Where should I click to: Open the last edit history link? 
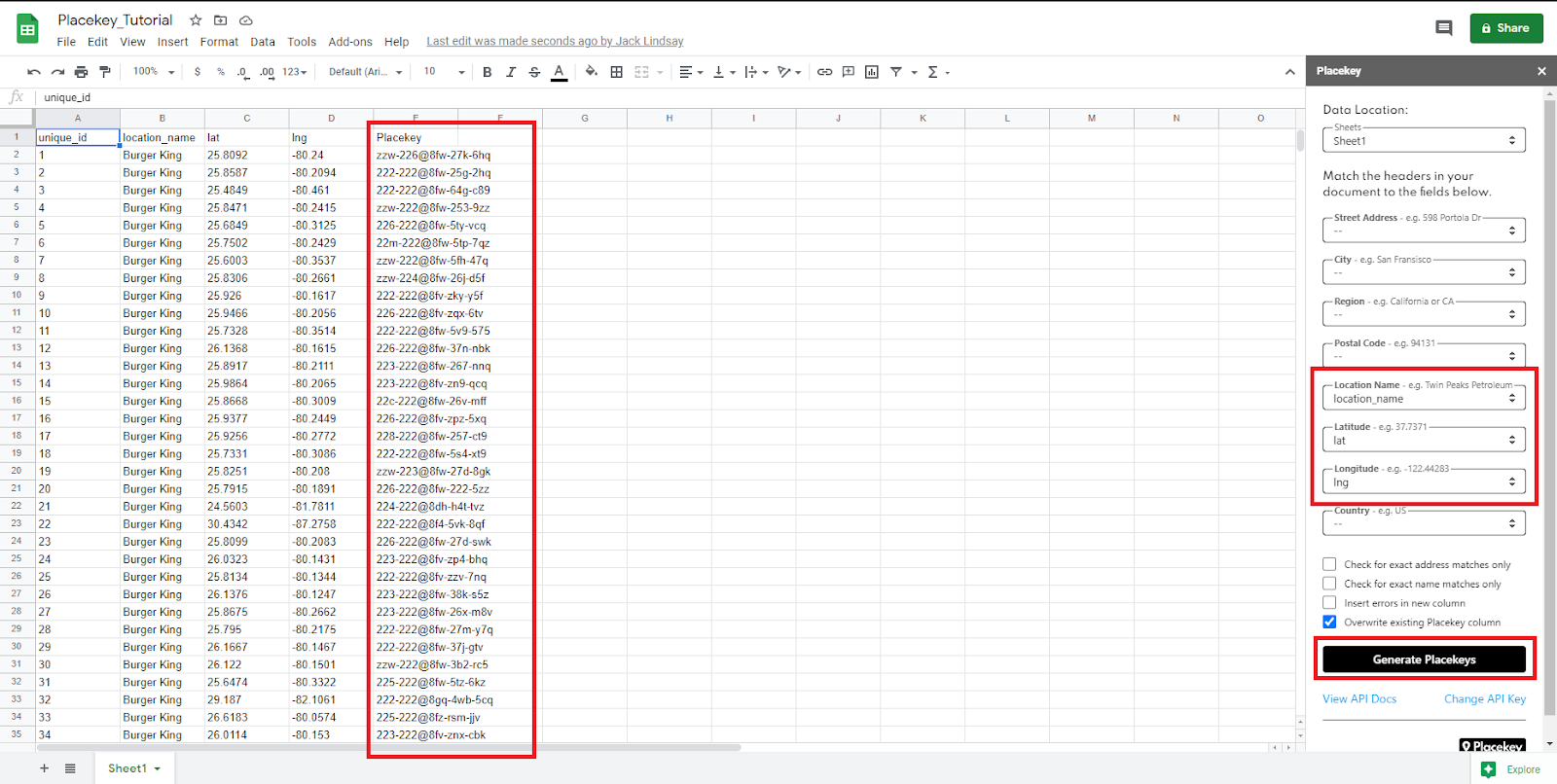click(x=555, y=42)
